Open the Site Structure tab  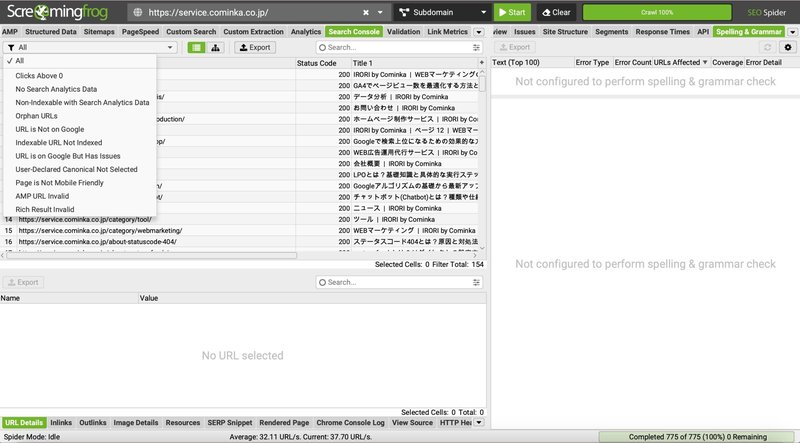(565, 32)
